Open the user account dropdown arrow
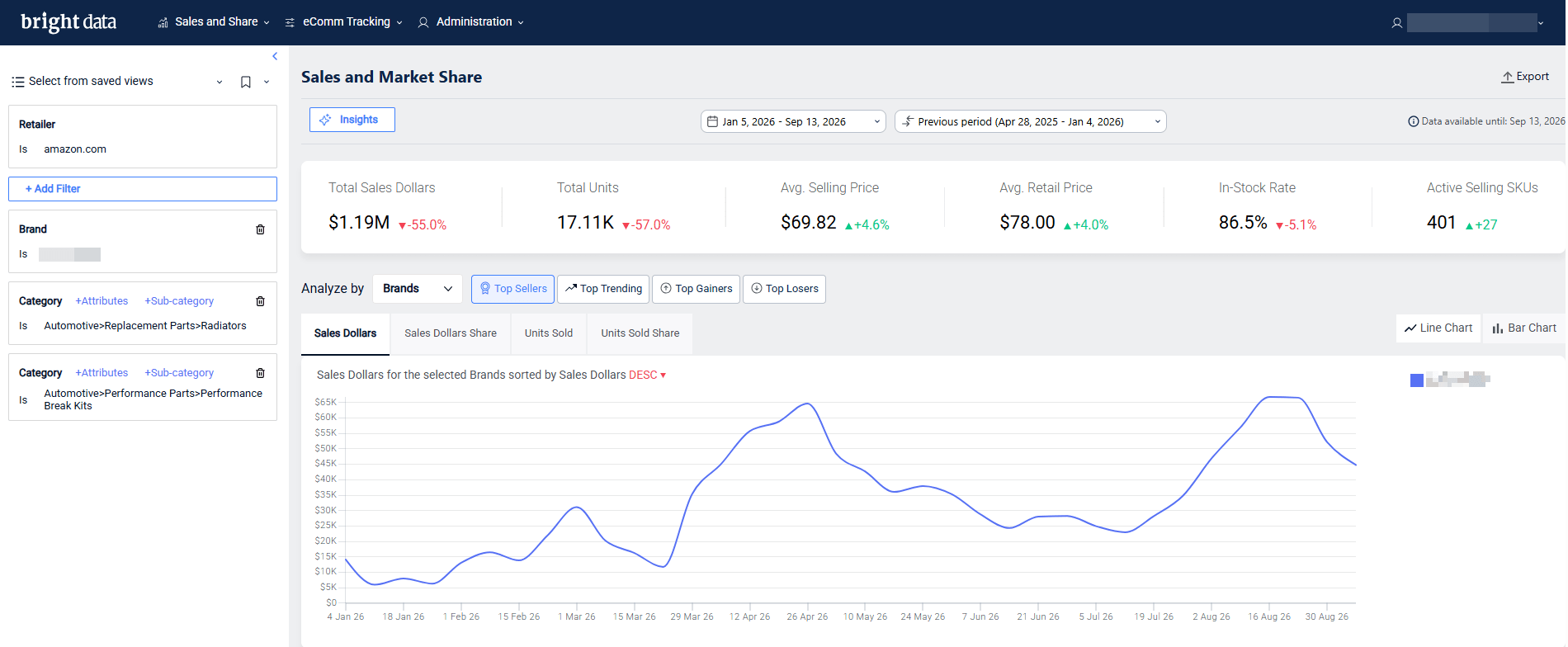The width and height of the screenshot is (1568, 647). (1541, 23)
